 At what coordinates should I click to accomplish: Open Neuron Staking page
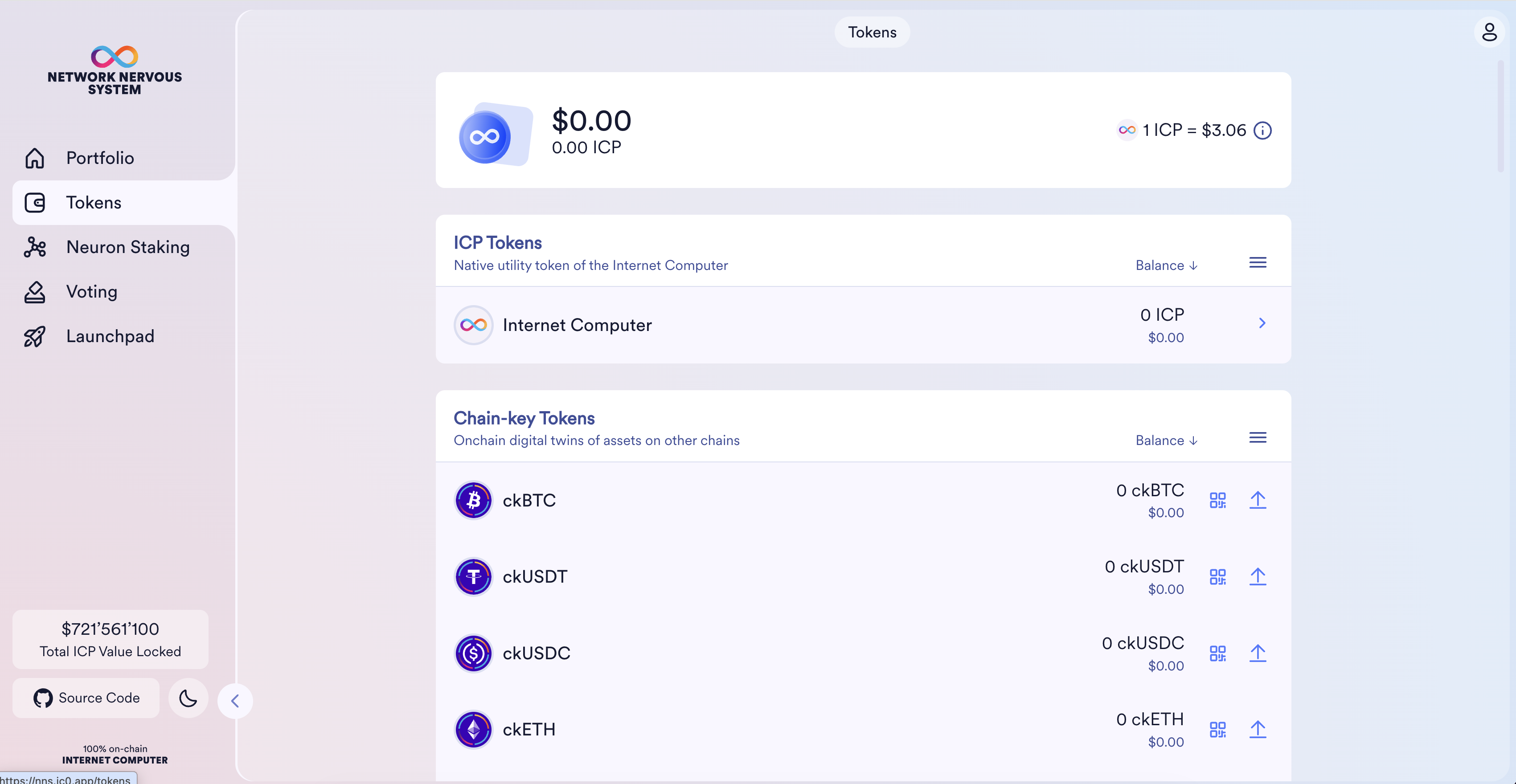click(x=128, y=248)
